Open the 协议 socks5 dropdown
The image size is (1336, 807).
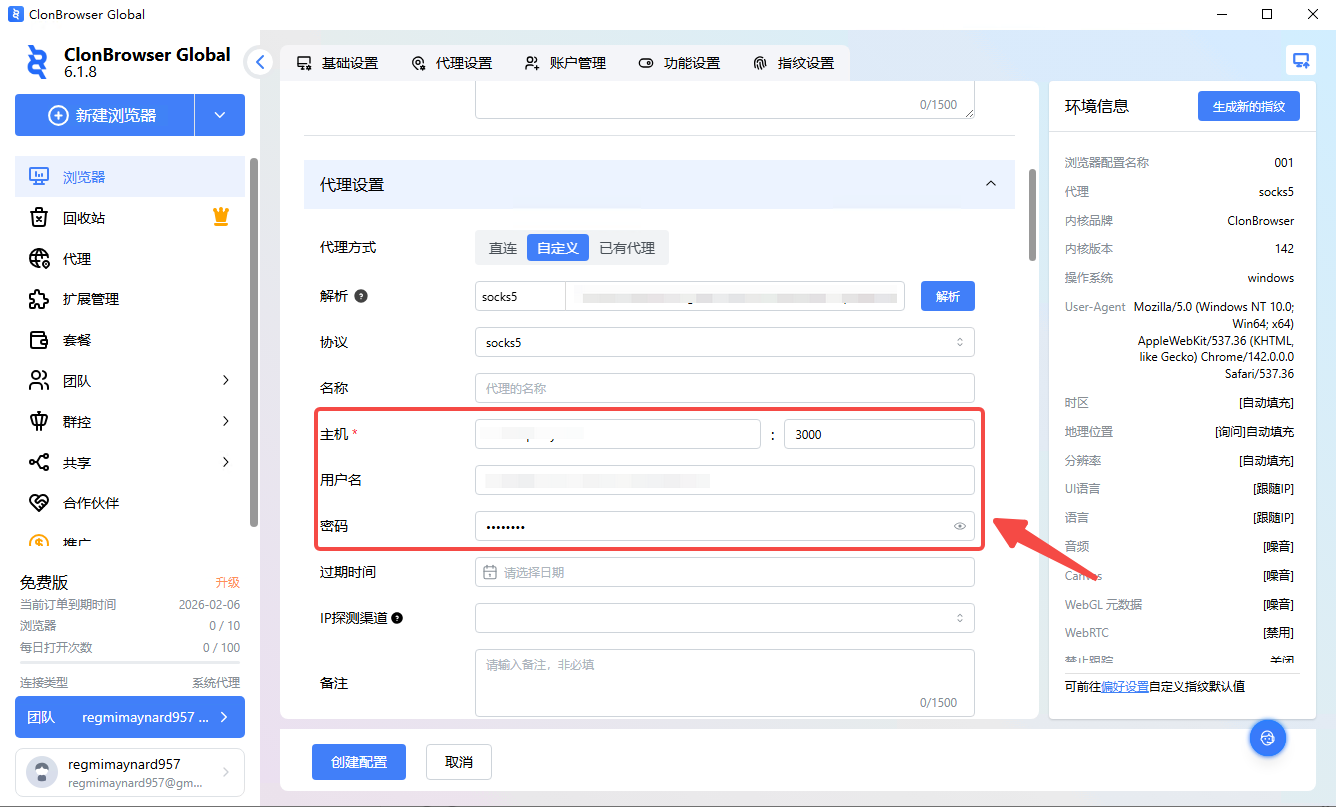pyautogui.click(x=724, y=342)
